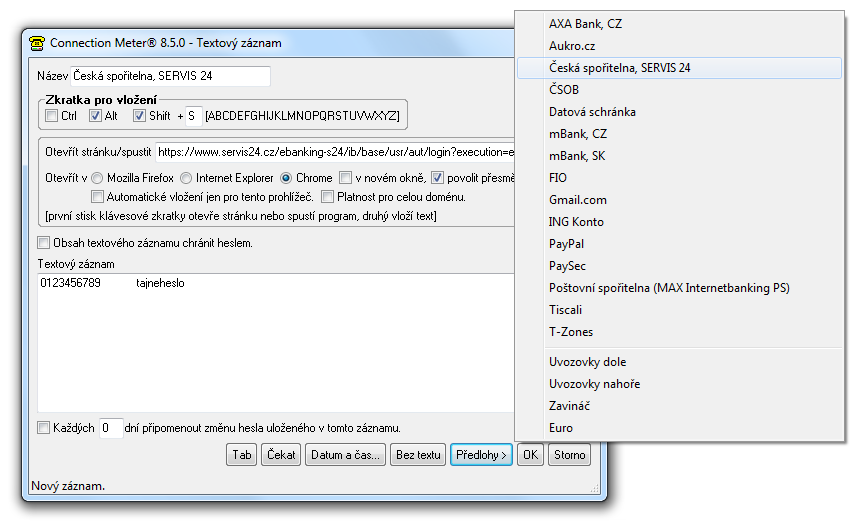Screen dimensions: 862x524
Task: Cancel with the Storno button
Action: [570, 455]
